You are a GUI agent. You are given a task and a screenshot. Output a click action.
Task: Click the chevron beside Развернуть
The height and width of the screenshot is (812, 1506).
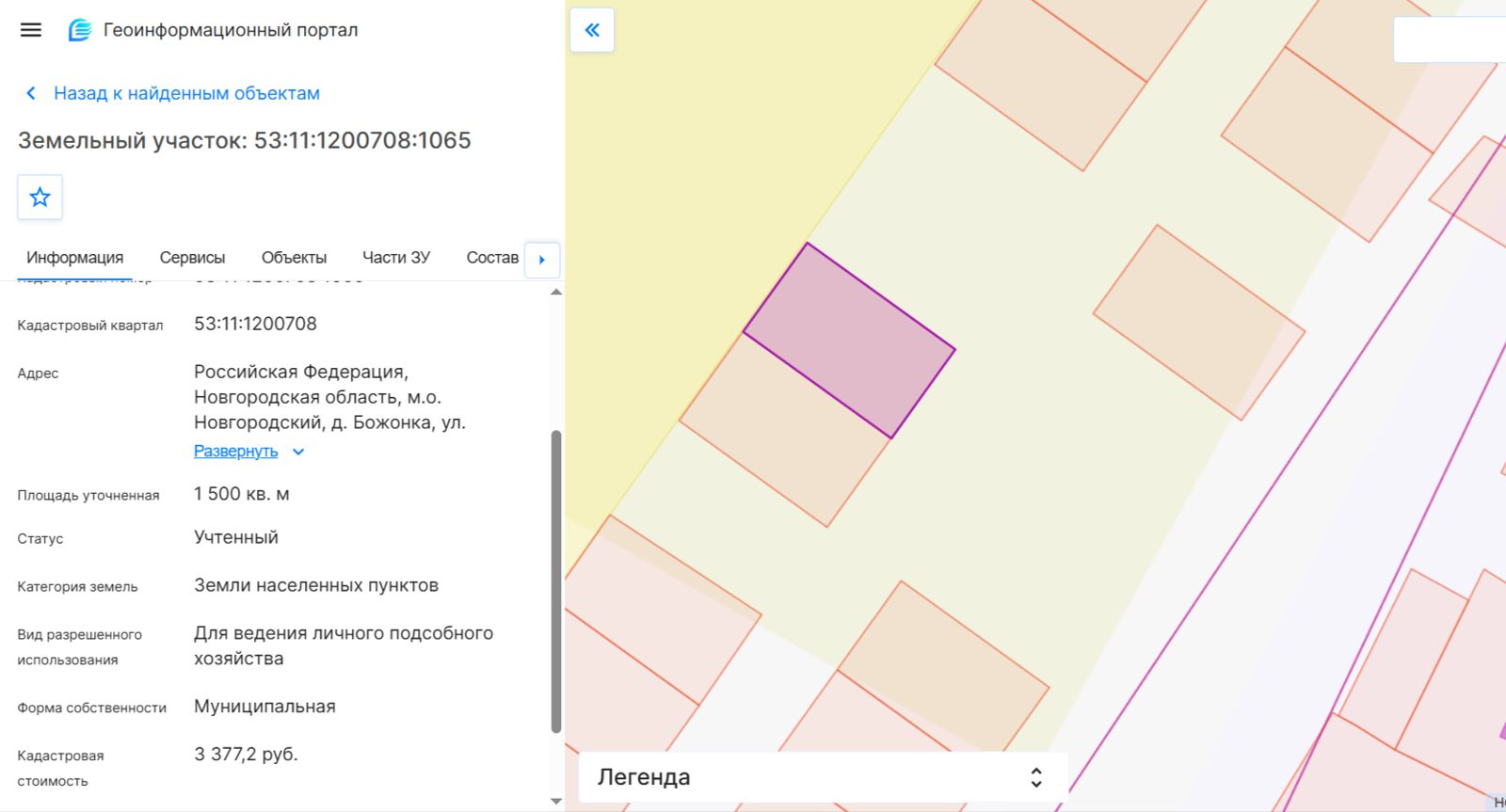click(x=298, y=452)
